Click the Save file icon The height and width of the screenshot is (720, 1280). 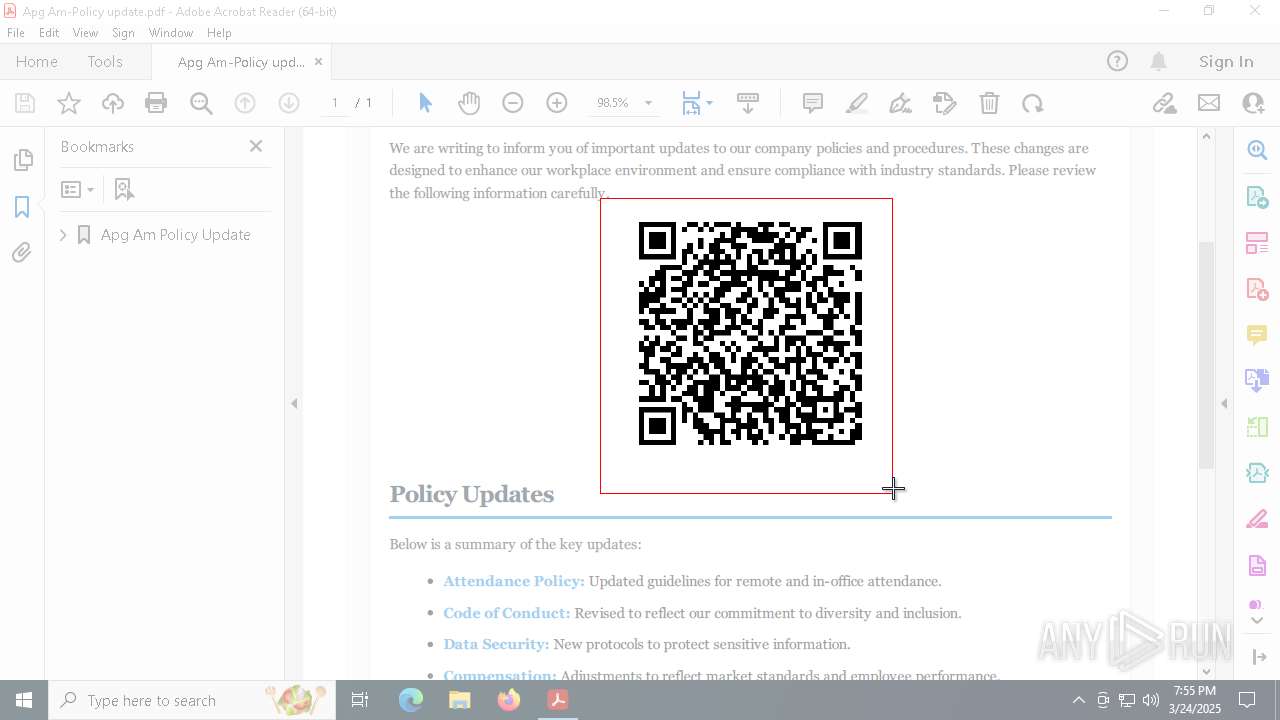coord(25,103)
